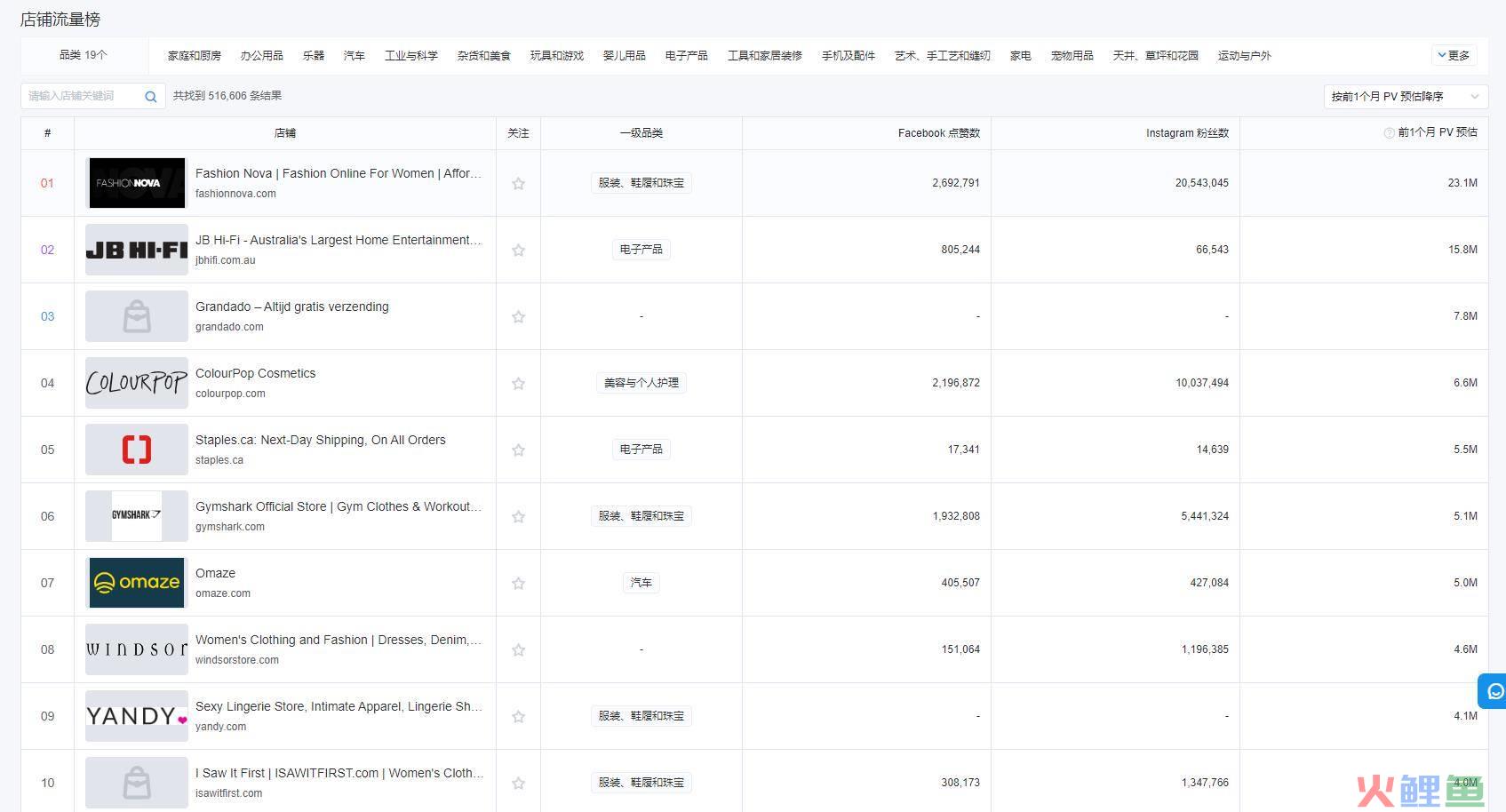This screenshot has height=812, width=1506.
Task: Open the Gymshark Official Store title
Action: pyautogui.click(x=339, y=506)
